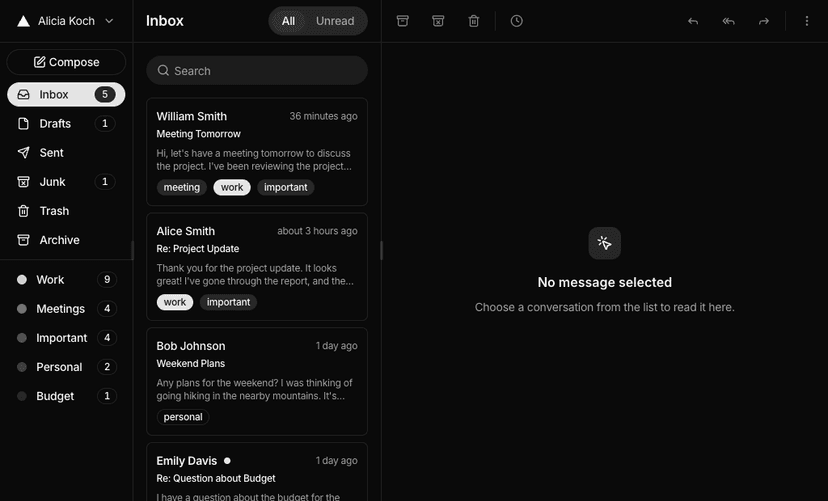The height and width of the screenshot is (501, 828).
Task: Click the Work label color dot
Action: pos(22,280)
